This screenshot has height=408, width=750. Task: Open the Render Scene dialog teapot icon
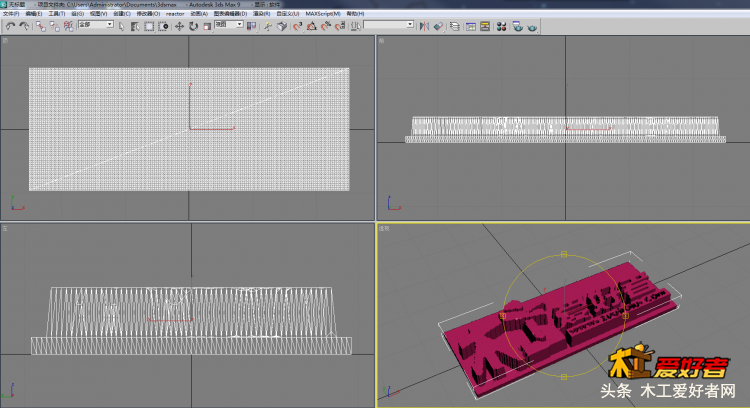[518, 26]
